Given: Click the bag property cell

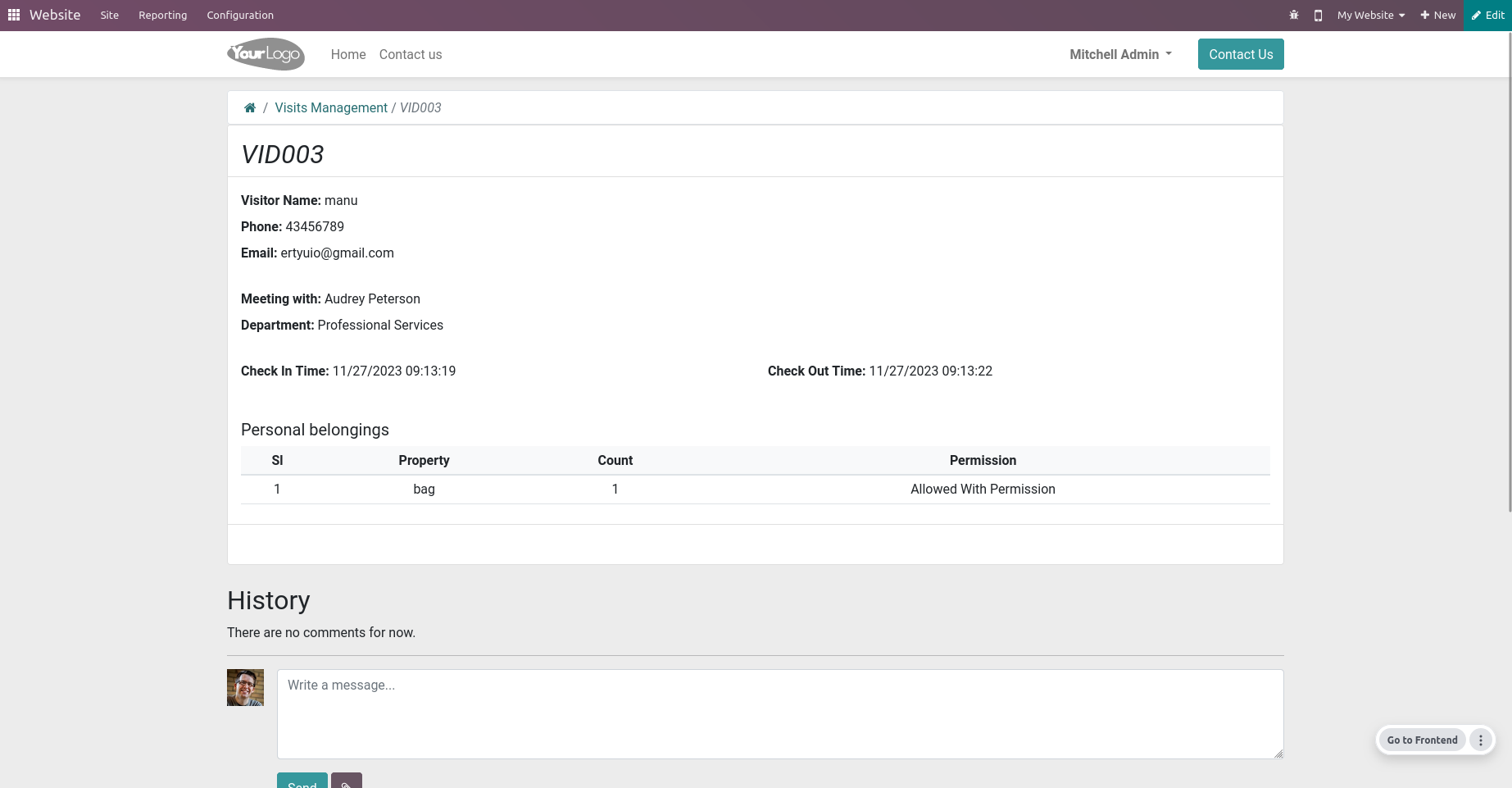Looking at the screenshot, I should pos(424,489).
